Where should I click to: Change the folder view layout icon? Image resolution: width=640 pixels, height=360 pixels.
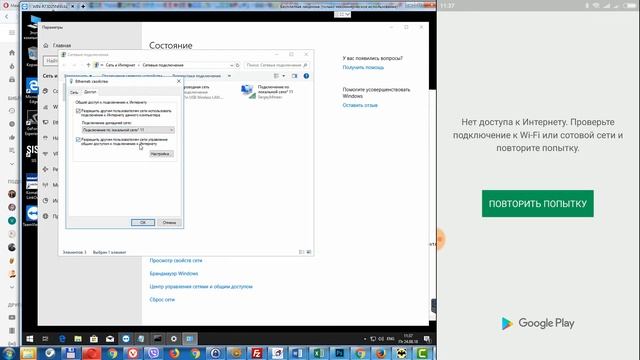[x=276, y=76]
